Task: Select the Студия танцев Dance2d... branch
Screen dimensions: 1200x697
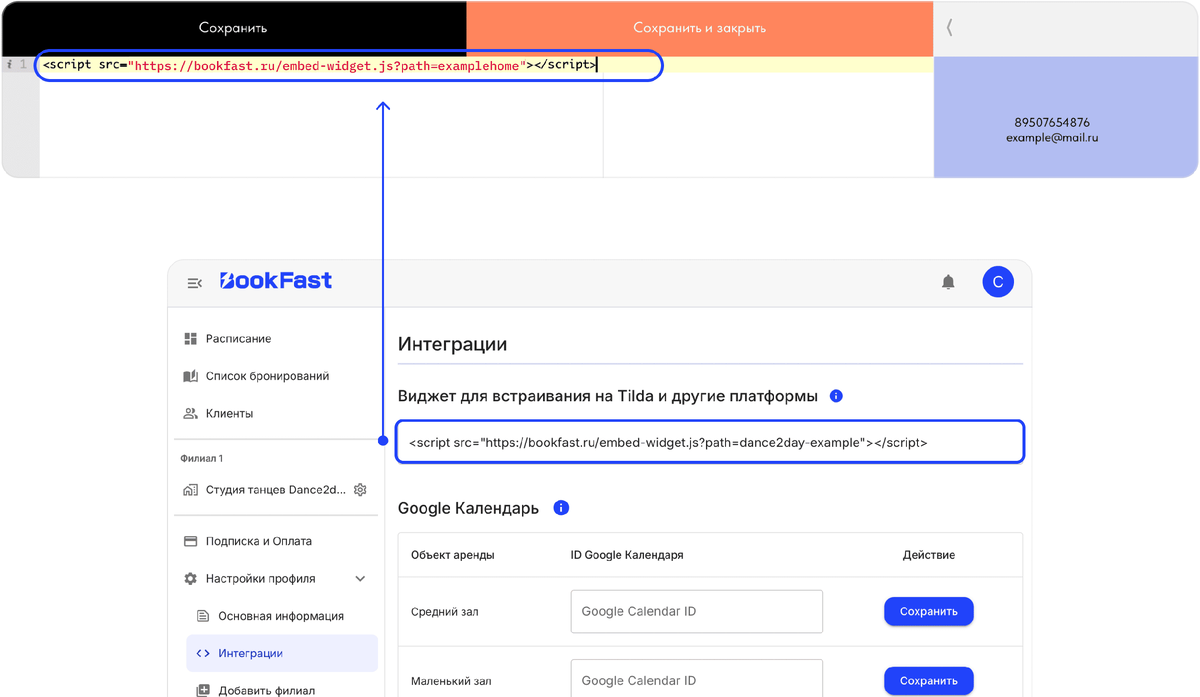Action: (276, 490)
